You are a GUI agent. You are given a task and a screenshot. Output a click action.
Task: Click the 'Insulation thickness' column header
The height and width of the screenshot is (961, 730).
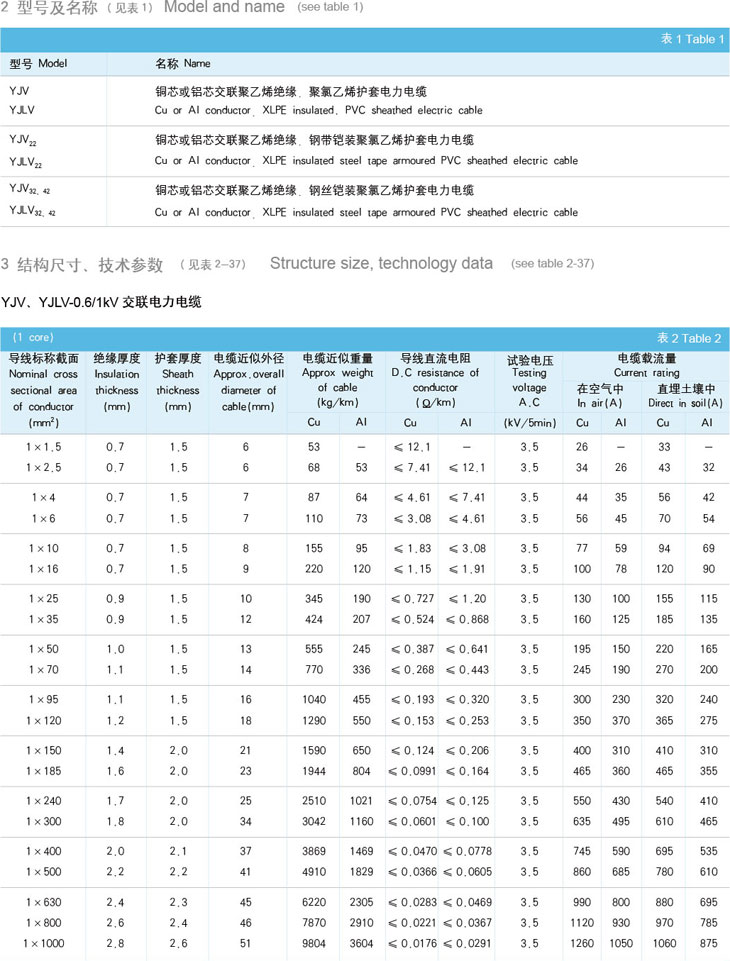point(116,382)
